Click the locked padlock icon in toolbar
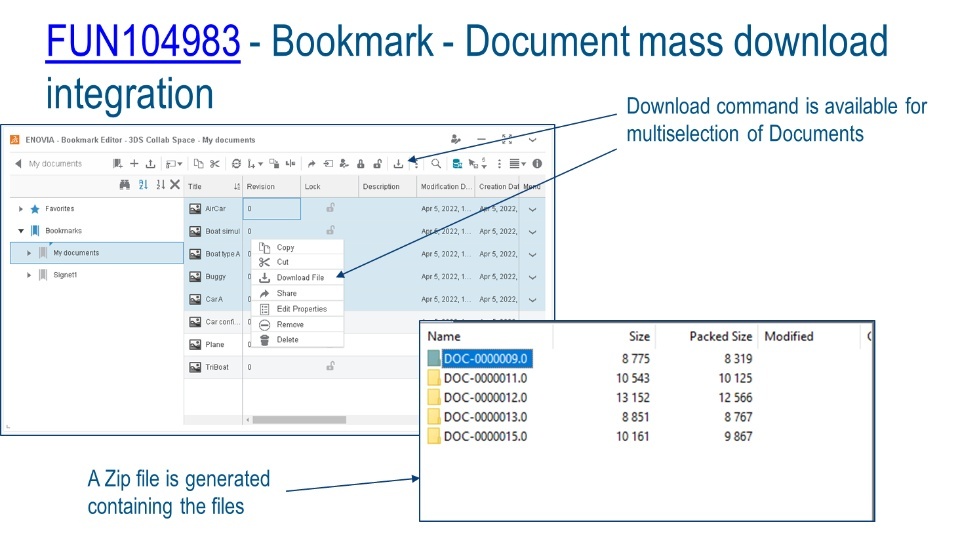The image size is (960, 533). point(361,163)
